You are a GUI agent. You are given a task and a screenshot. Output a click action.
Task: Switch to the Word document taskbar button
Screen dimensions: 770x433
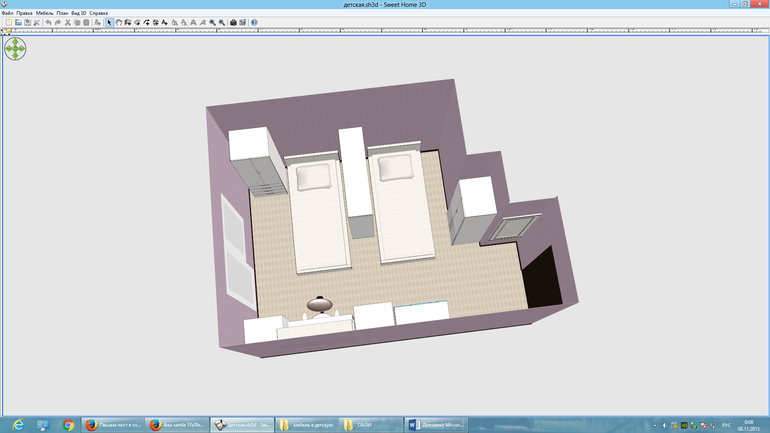point(434,424)
